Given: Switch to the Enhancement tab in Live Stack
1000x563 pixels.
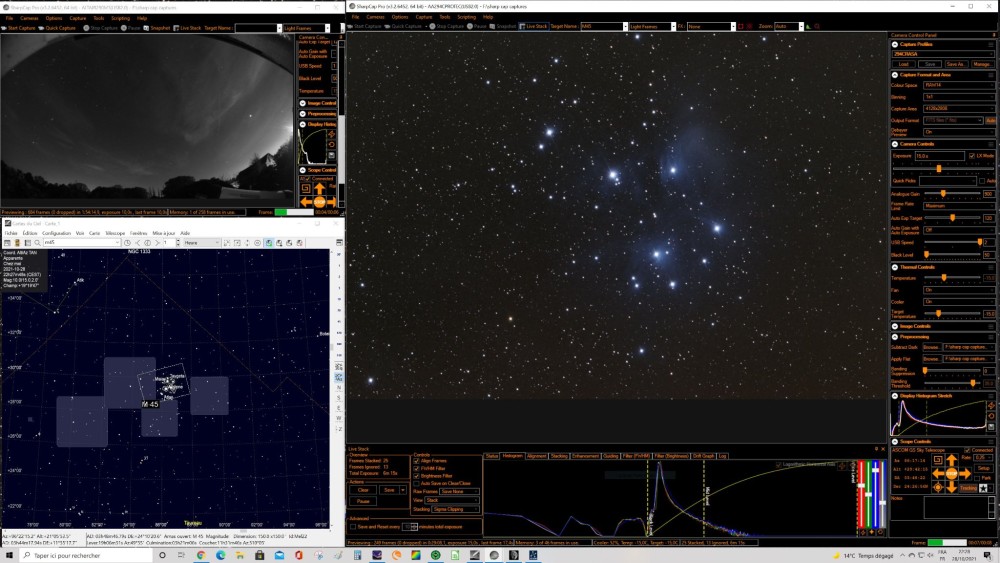Looking at the screenshot, I should pyautogui.click(x=585, y=456).
